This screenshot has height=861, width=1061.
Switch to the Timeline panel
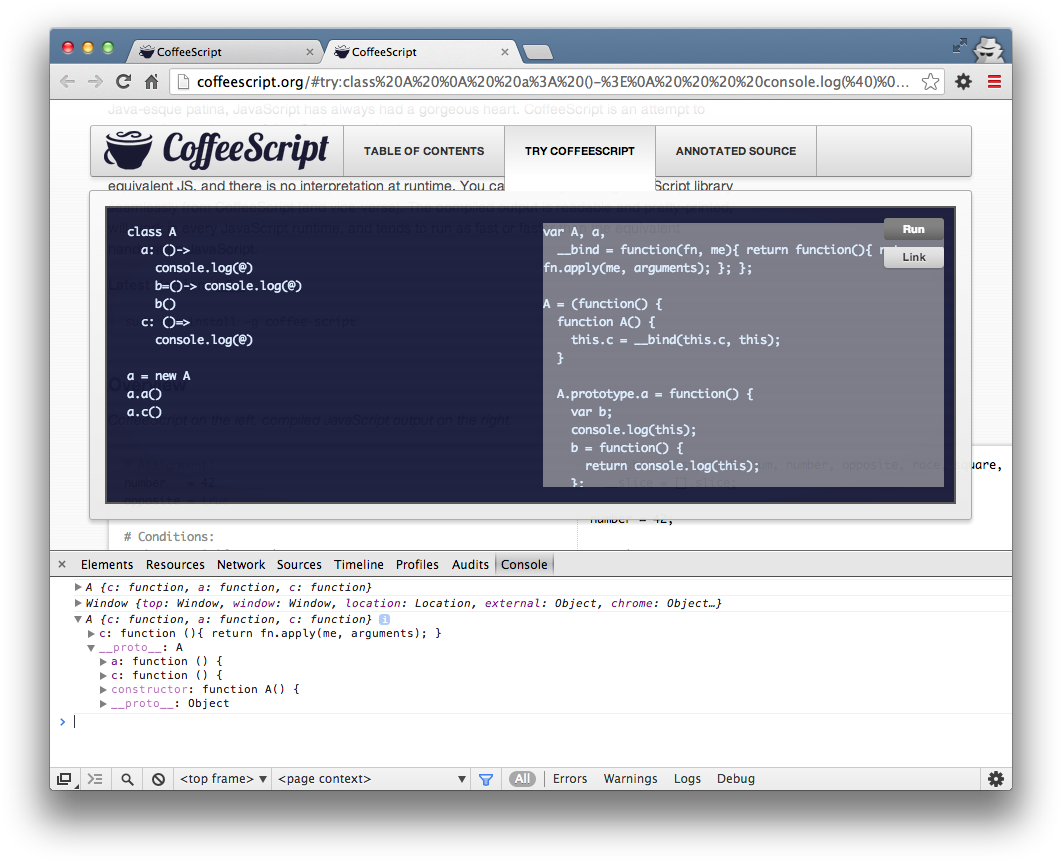pyautogui.click(x=359, y=565)
